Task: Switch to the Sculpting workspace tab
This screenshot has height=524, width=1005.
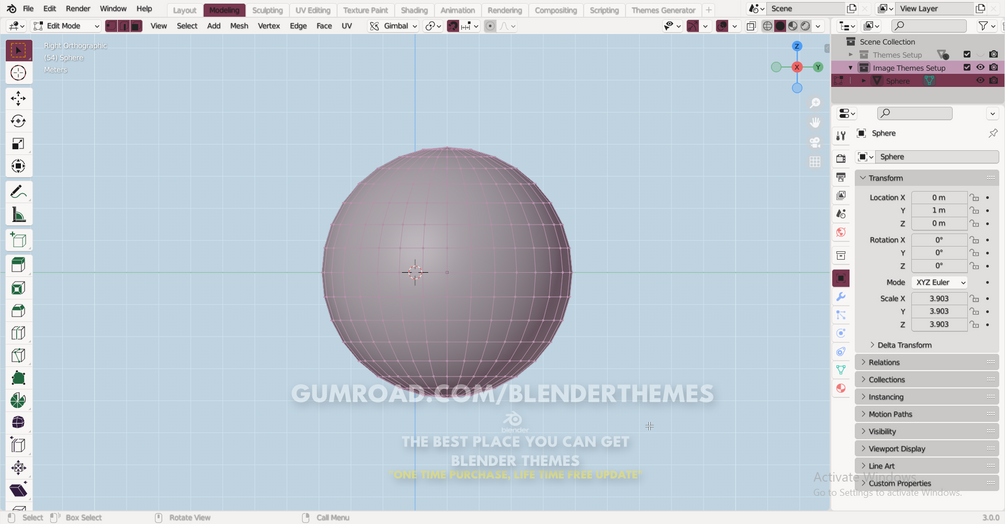Action: 267,10
